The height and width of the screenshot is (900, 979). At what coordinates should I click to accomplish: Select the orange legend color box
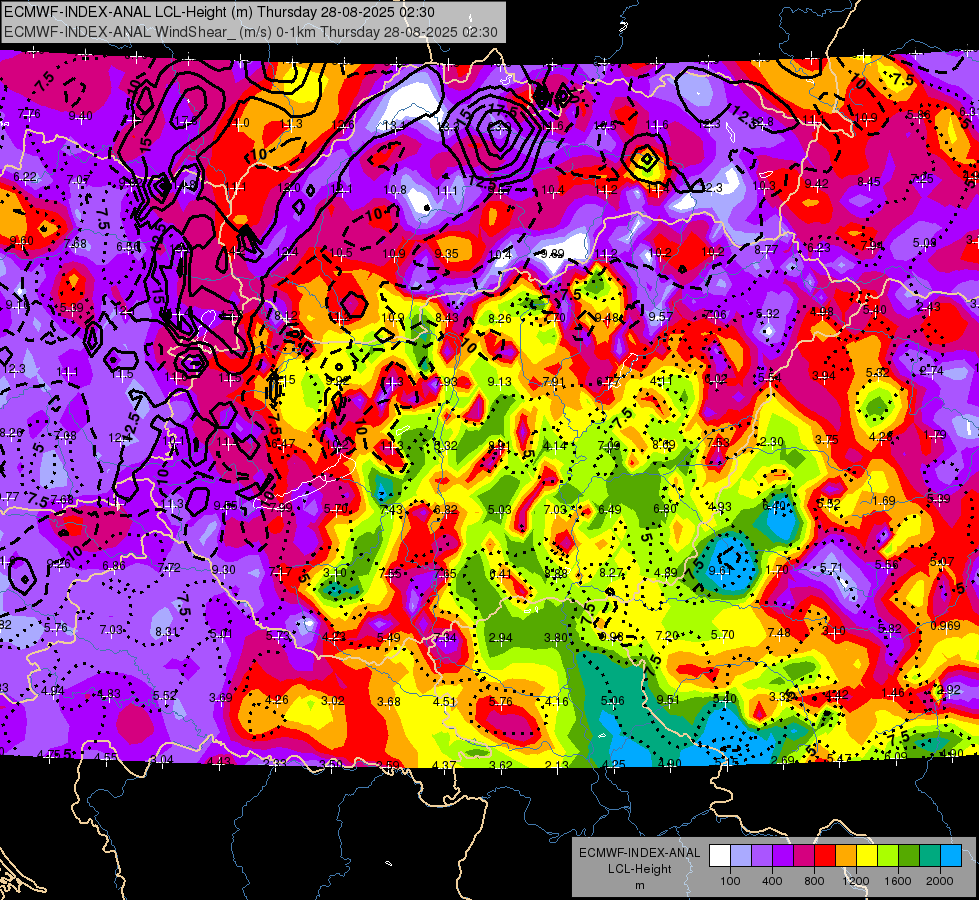(846, 856)
